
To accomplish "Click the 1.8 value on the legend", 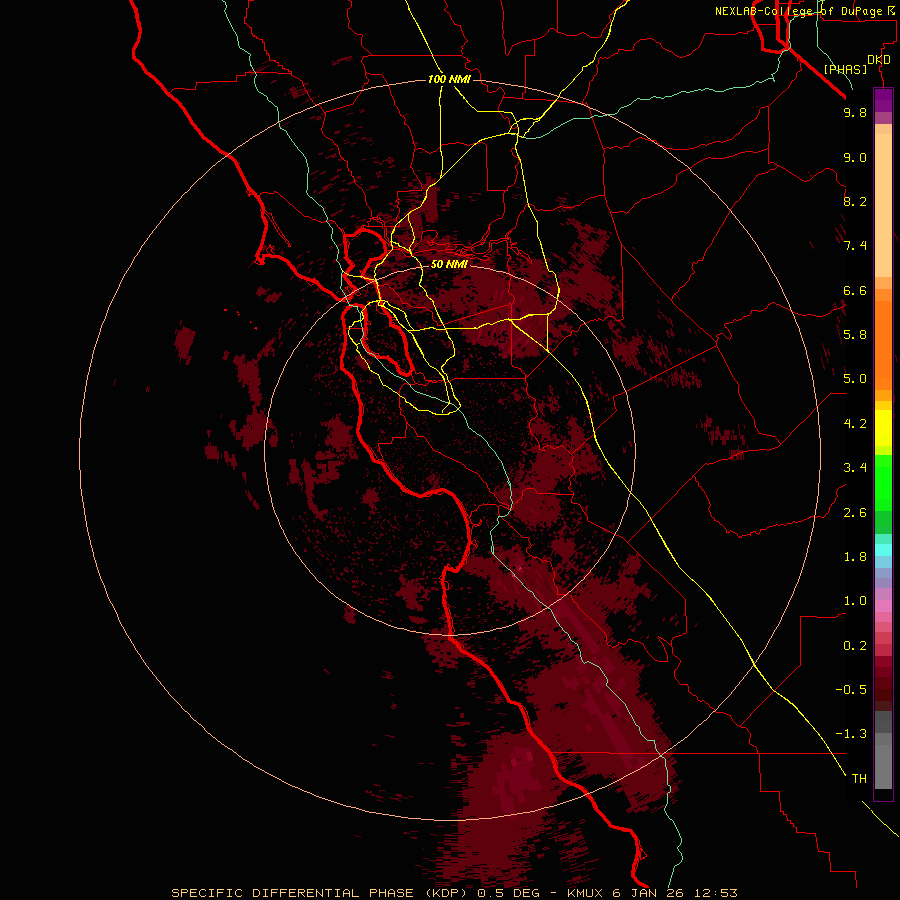I will 855,557.
